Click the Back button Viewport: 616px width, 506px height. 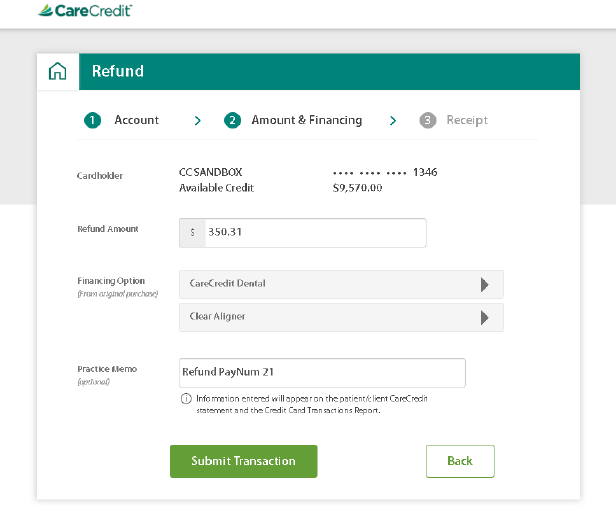[460, 461]
